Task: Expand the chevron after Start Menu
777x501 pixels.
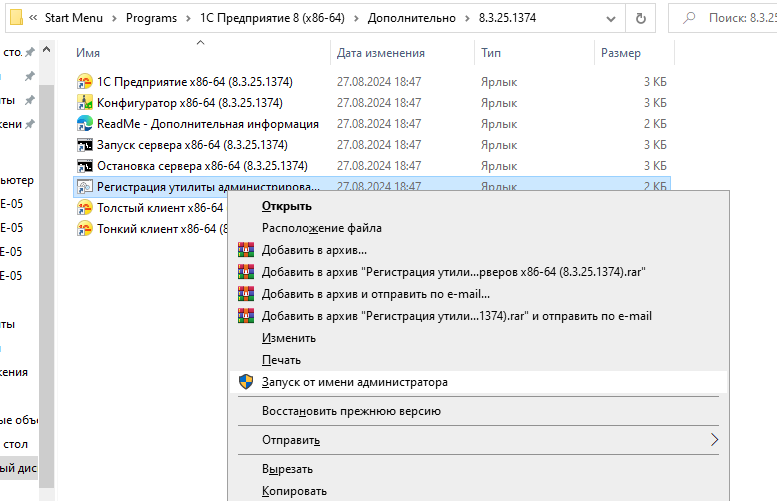Action: click(x=114, y=18)
